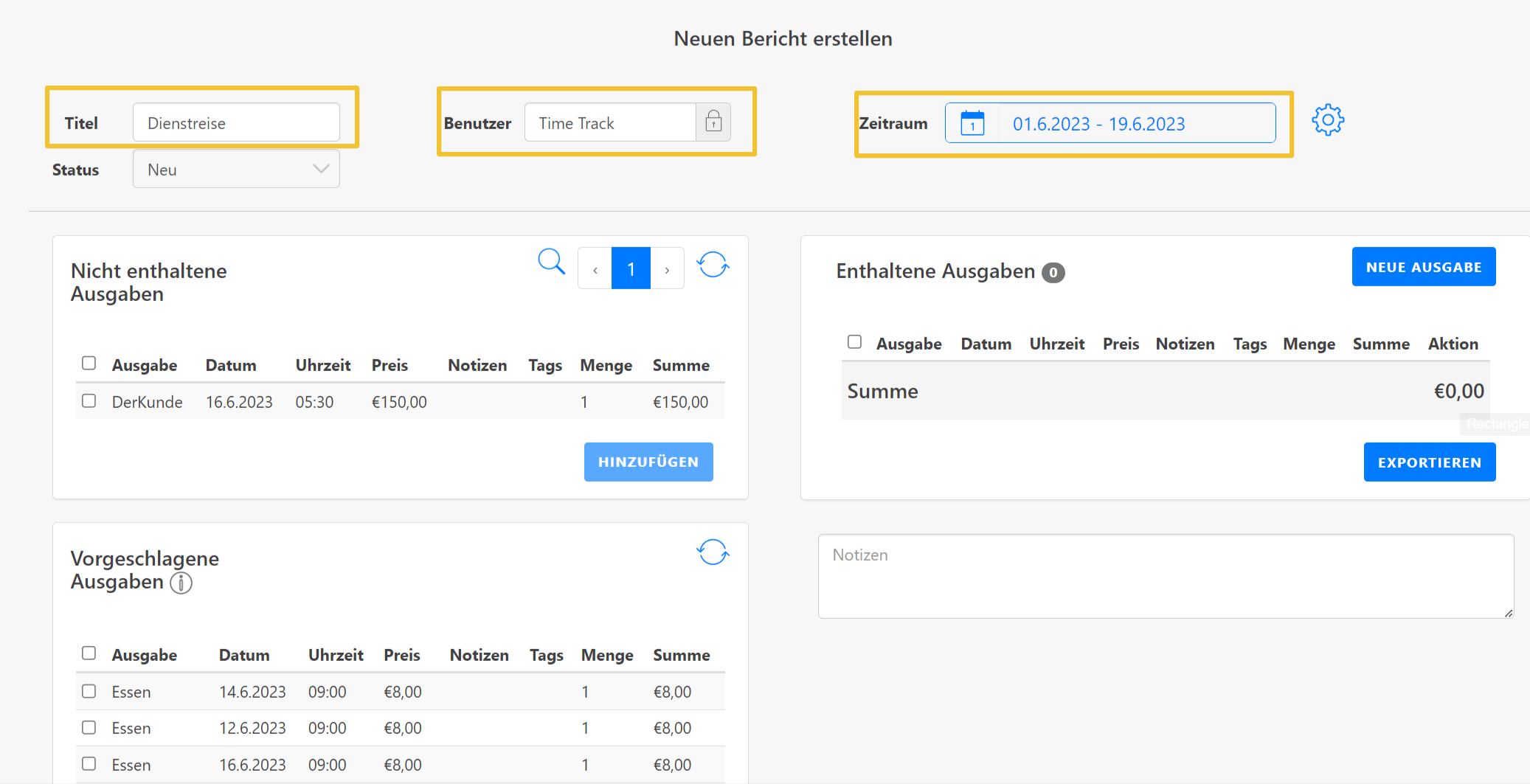
Task: Select all in Enthaltene Ausgaben table
Action: [x=854, y=341]
